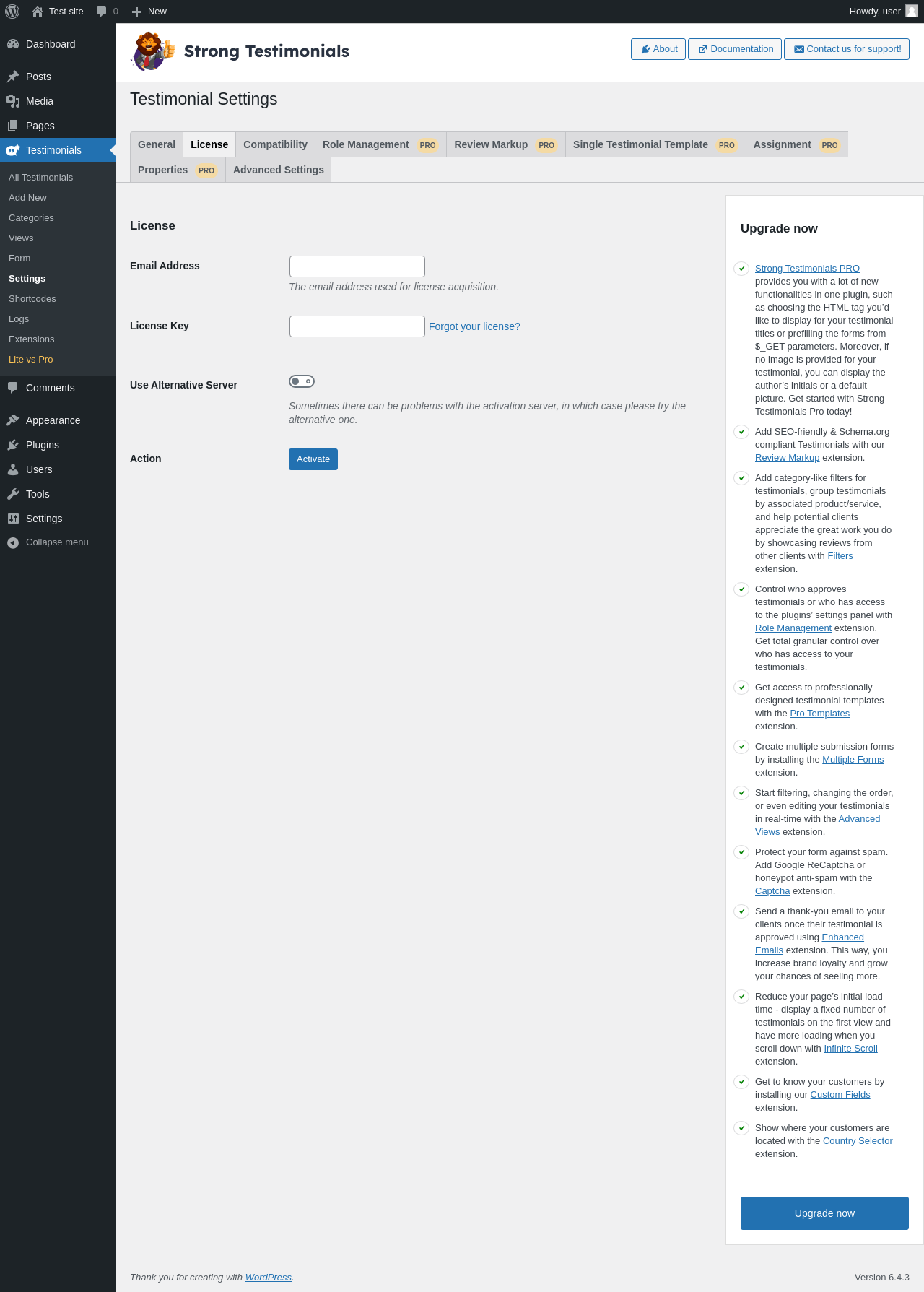924x1292 pixels.
Task: Click the Collapse menu arrow icon
Action: pyautogui.click(x=13, y=542)
